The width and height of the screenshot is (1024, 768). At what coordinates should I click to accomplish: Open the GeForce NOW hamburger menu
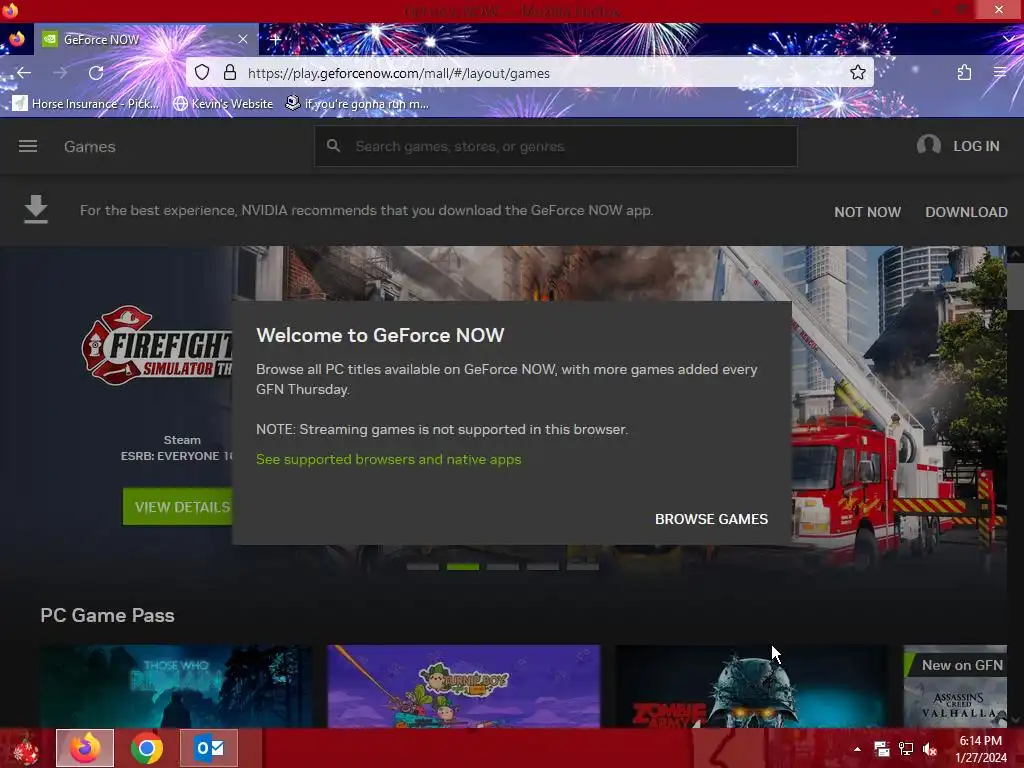coord(27,146)
